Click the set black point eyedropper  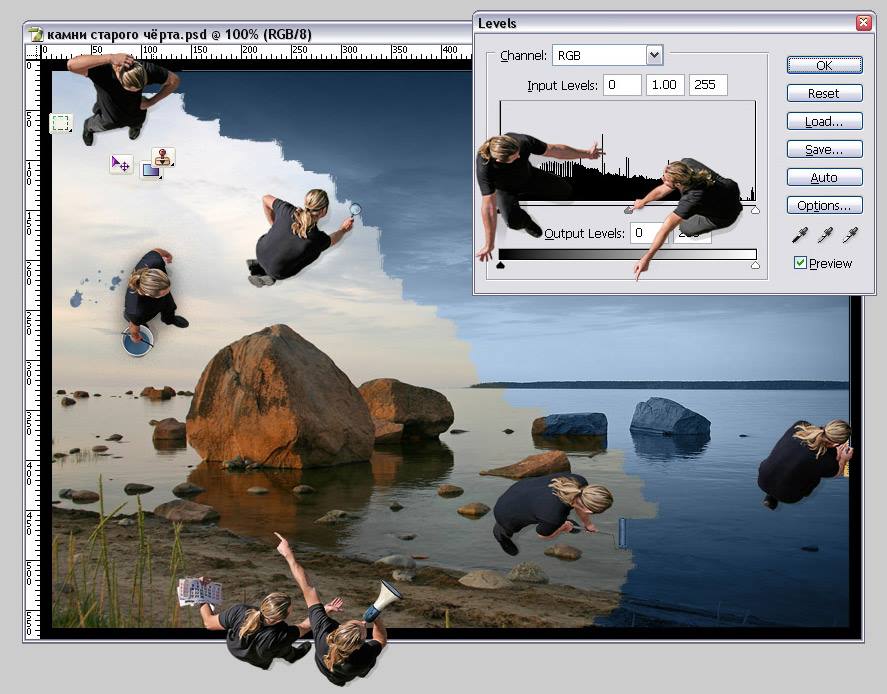click(799, 235)
